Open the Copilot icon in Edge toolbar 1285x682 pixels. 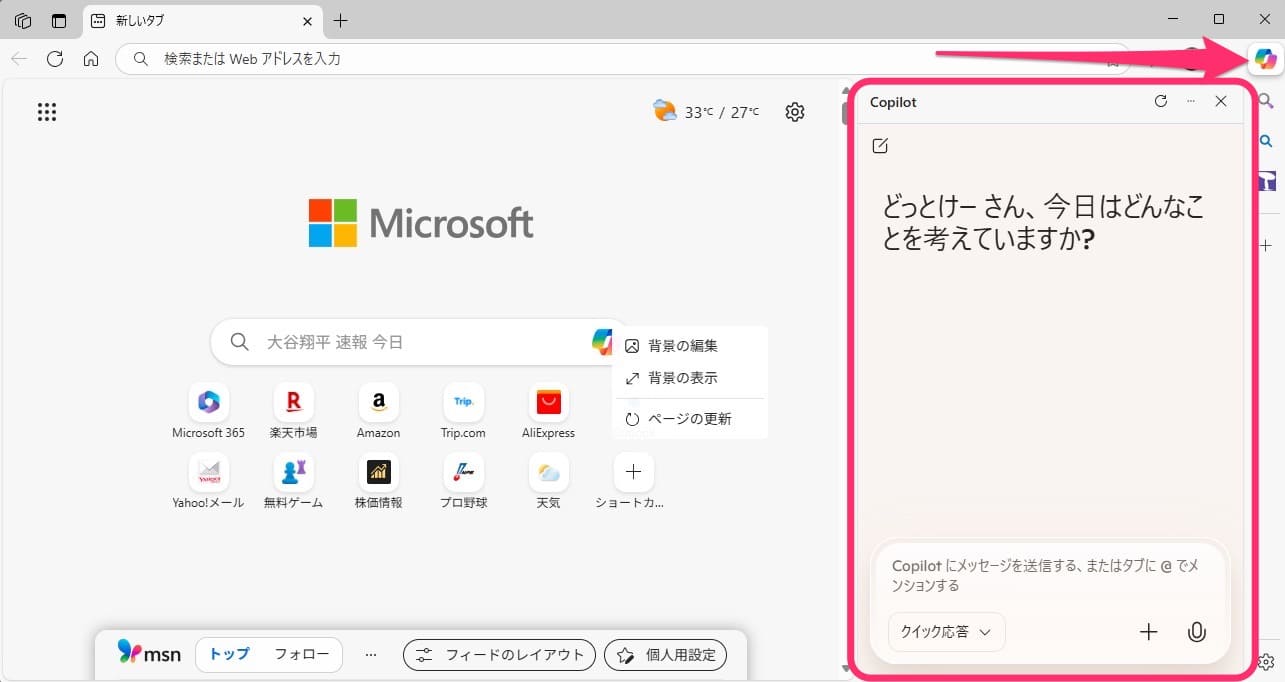point(1265,59)
